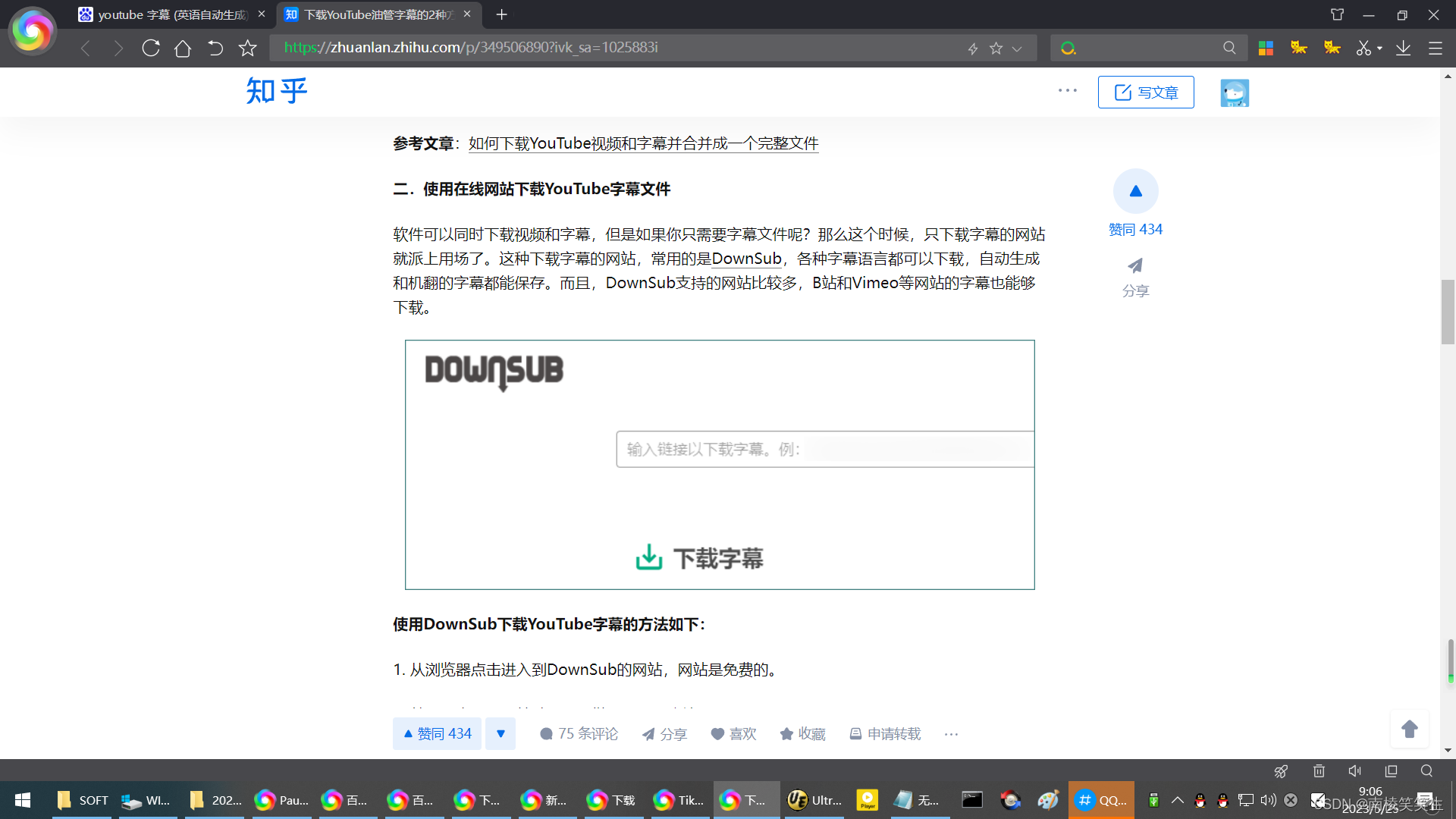The image size is (1456, 819).
Task: Open the three-dots menu in Zhihu header
Action: point(1068,90)
